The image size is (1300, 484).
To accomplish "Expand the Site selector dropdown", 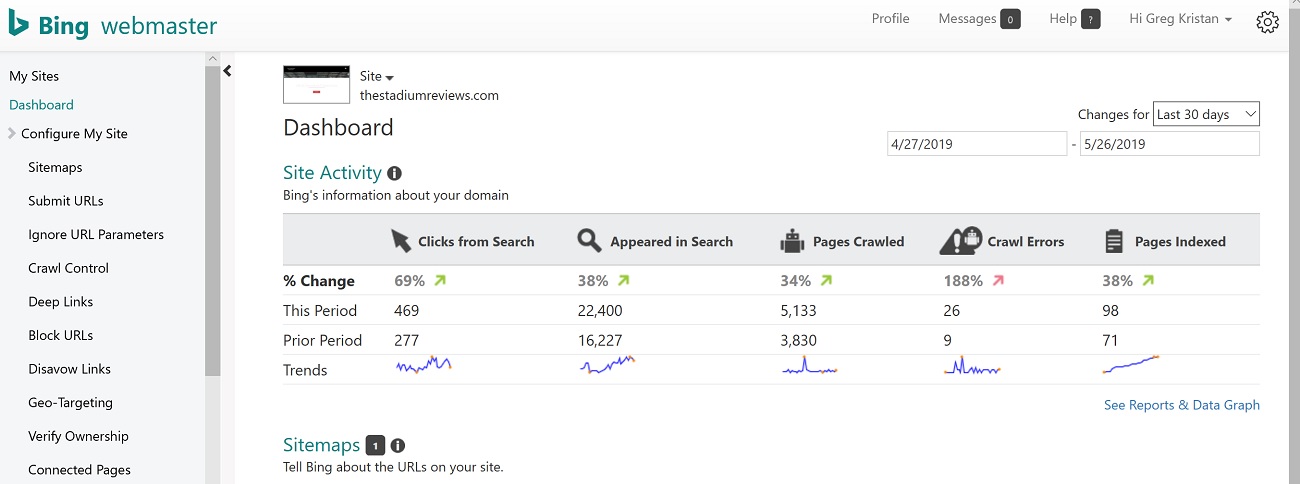I will tap(377, 76).
